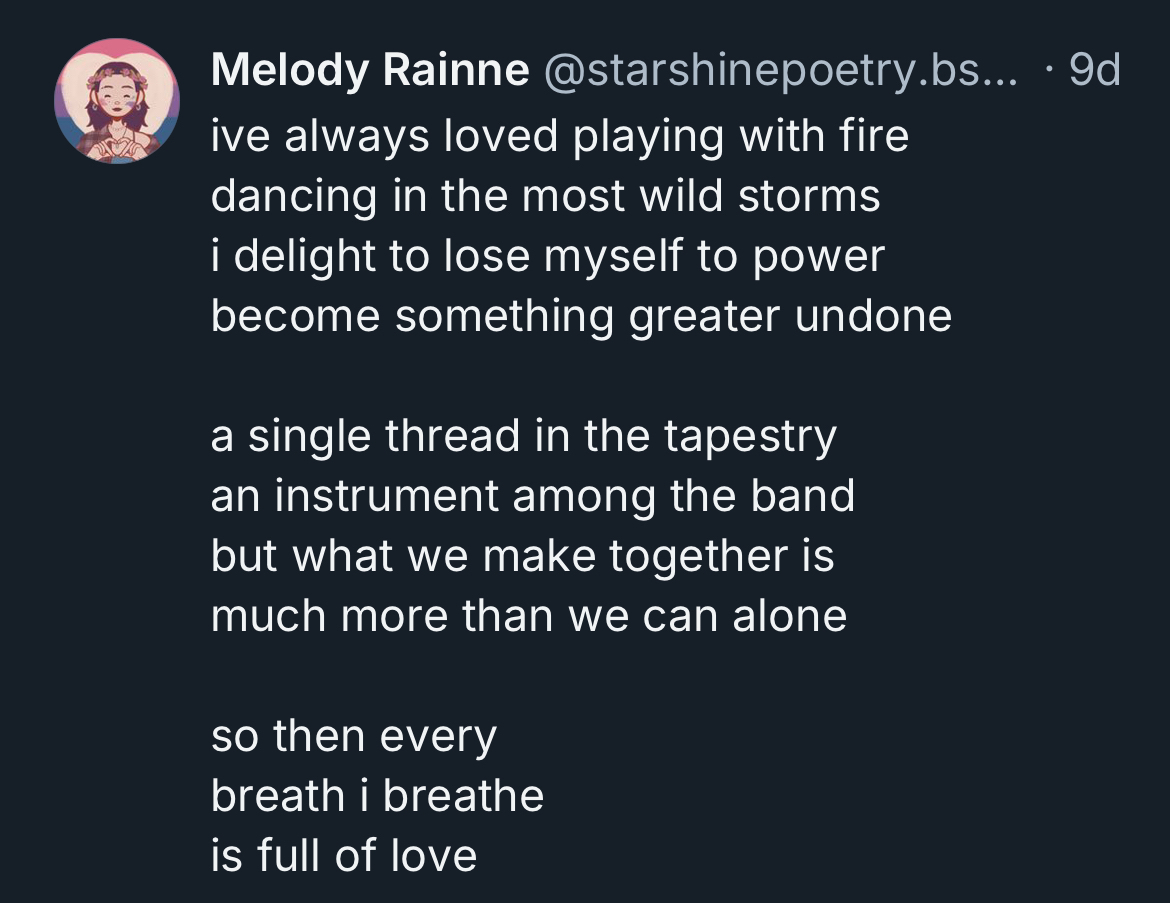The image size is (1170, 903).
Task: Click the line "breath i breathe"
Action: tap(377, 796)
